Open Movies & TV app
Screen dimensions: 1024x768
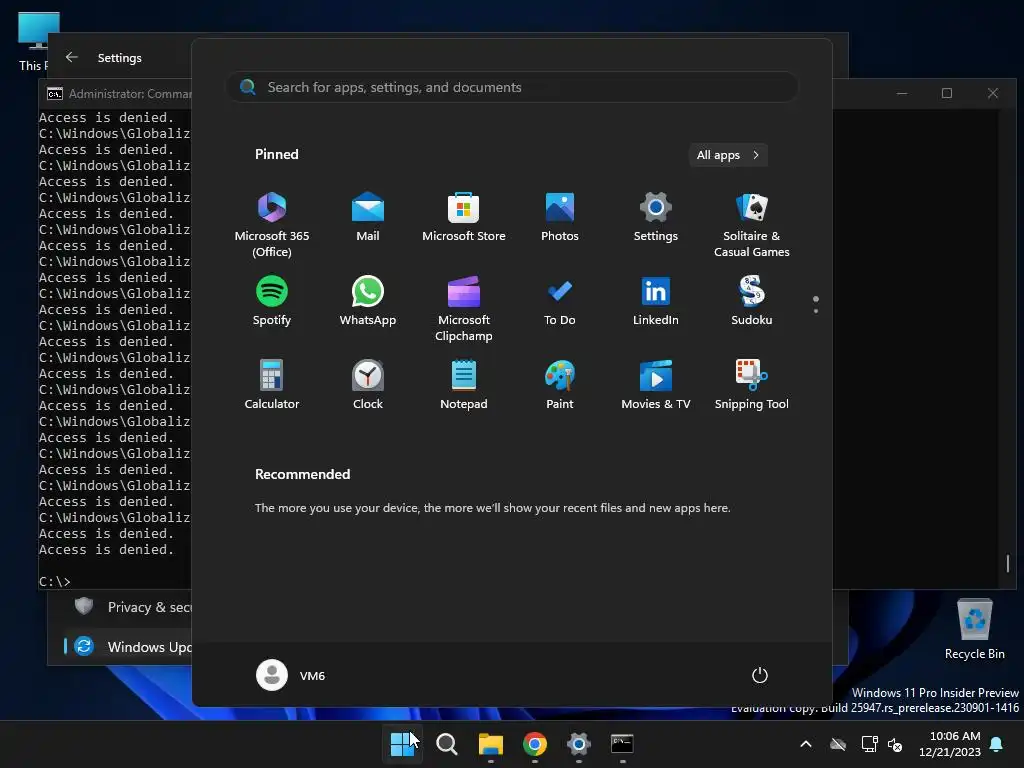click(656, 385)
